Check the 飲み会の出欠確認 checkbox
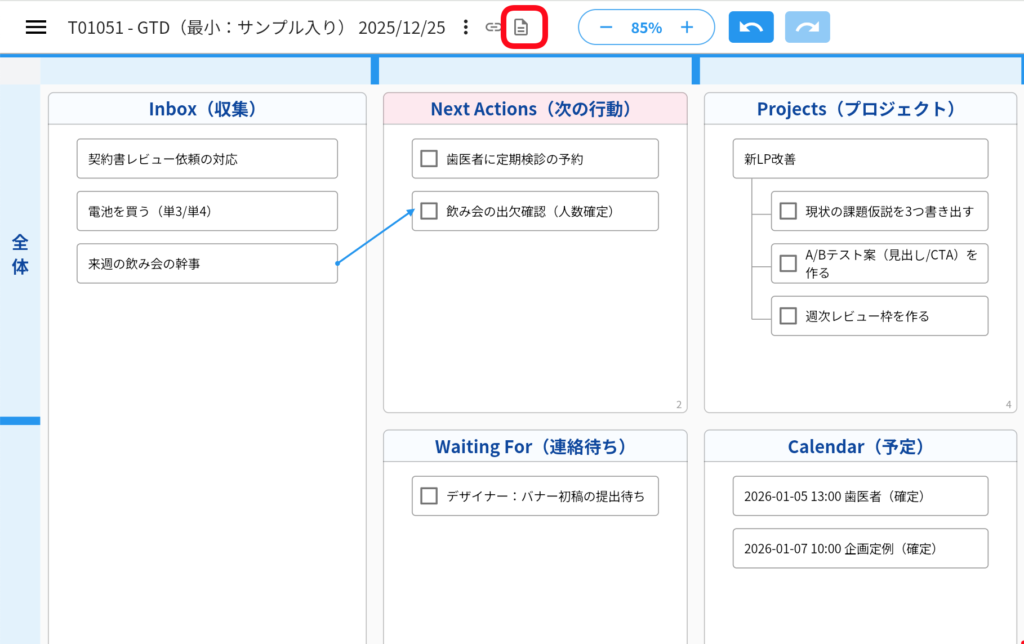The image size is (1024, 644). 429,211
